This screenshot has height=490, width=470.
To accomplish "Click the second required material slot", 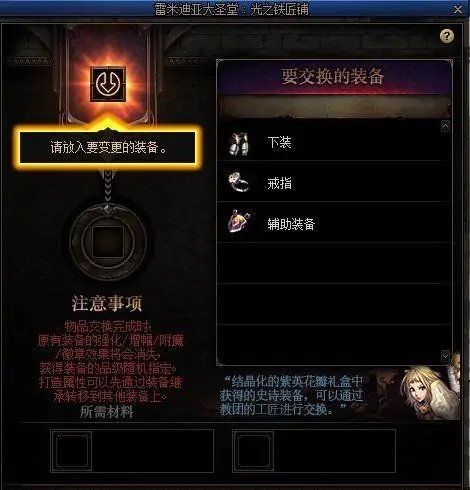I will point(253,451).
